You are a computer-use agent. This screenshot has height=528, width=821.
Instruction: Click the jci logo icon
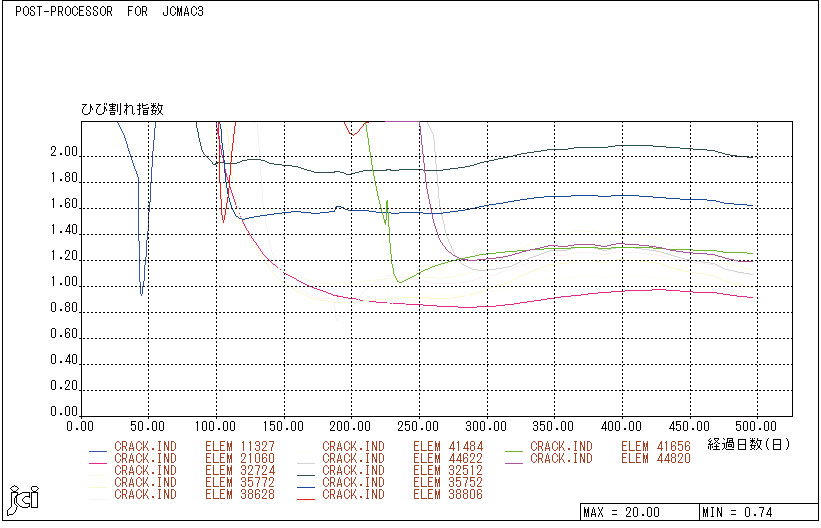(x=24, y=501)
